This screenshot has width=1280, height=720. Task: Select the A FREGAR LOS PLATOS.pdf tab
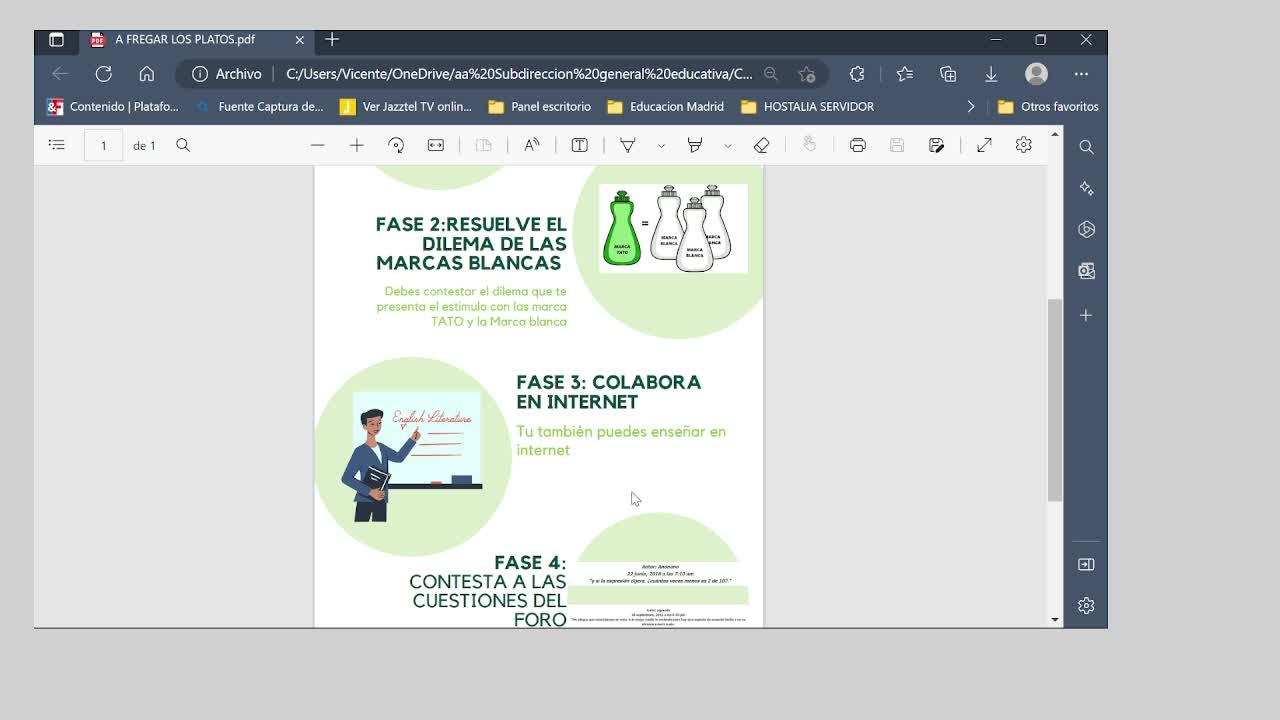click(185, 40)
